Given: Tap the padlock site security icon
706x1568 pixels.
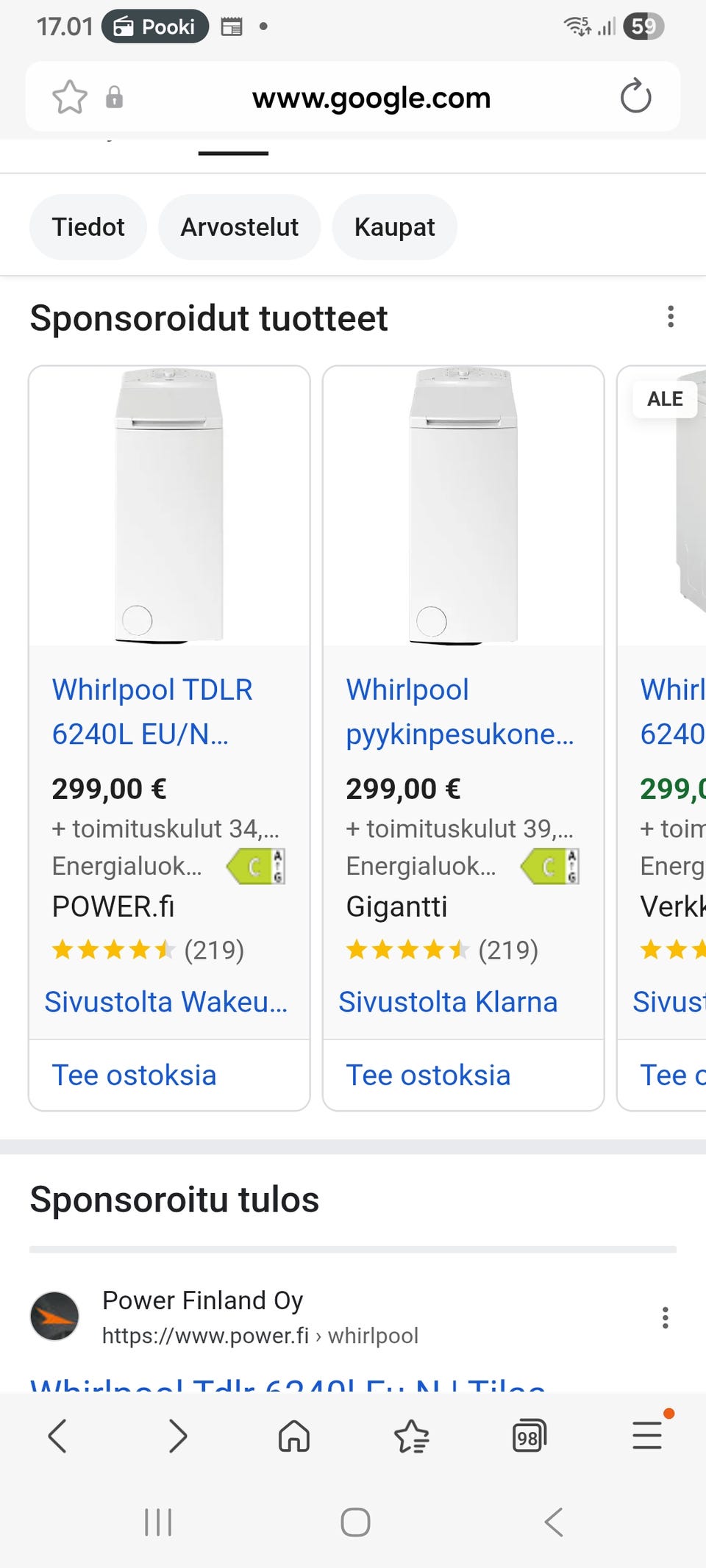Looking at the screenshot, I should pos(114,97).
